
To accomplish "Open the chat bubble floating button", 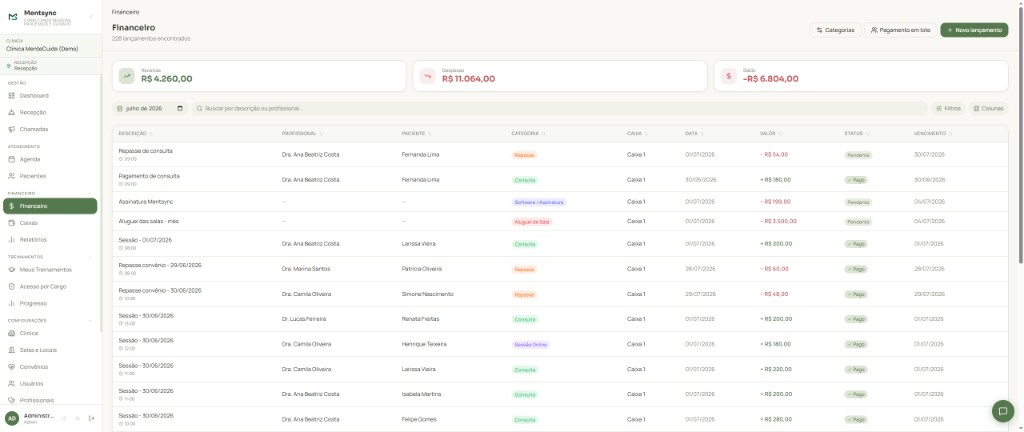I will click(x=1002, y=411).
